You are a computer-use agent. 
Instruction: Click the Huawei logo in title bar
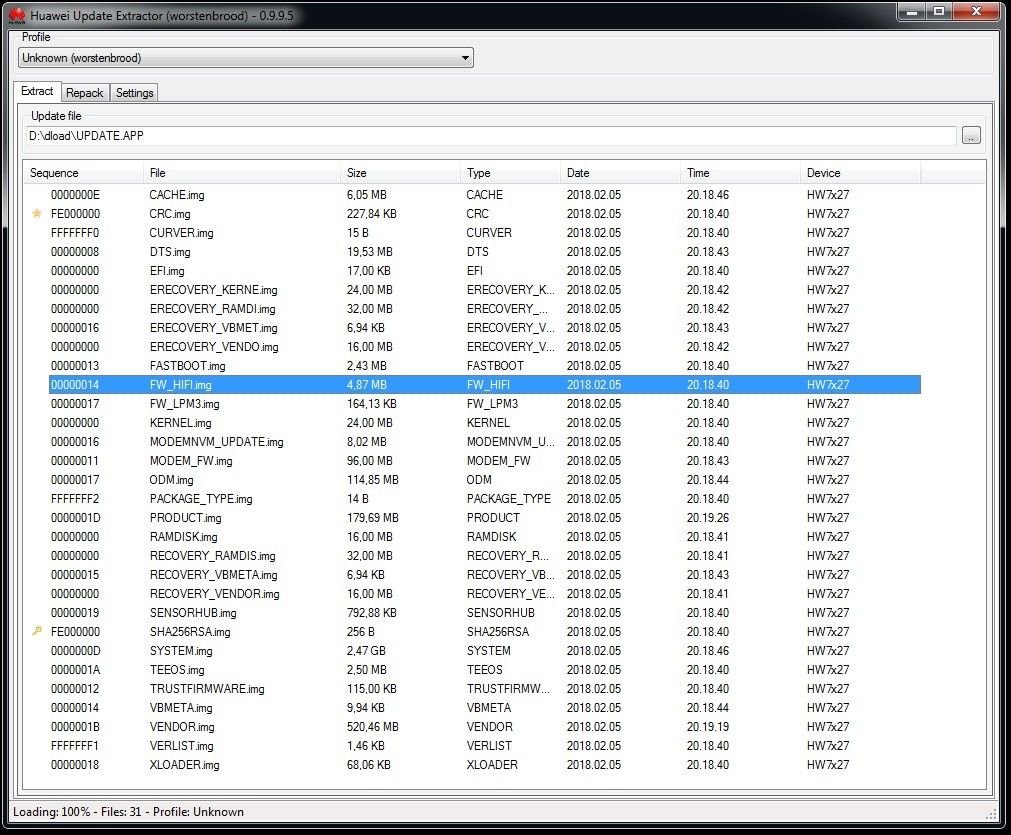pyautogui.click(x=17, y=15)
